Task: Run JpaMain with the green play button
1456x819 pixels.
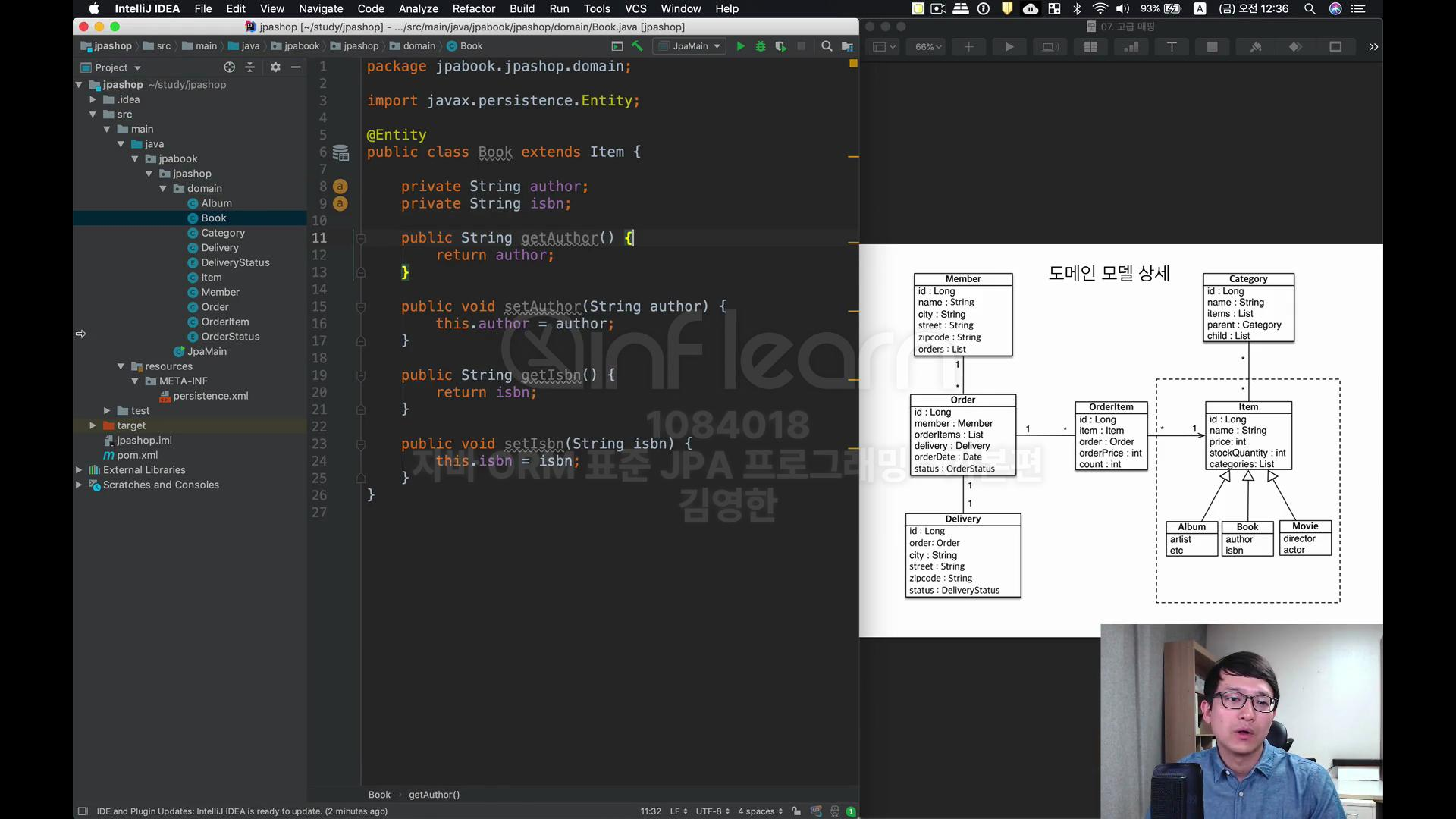Action: [x=740, y=46]
